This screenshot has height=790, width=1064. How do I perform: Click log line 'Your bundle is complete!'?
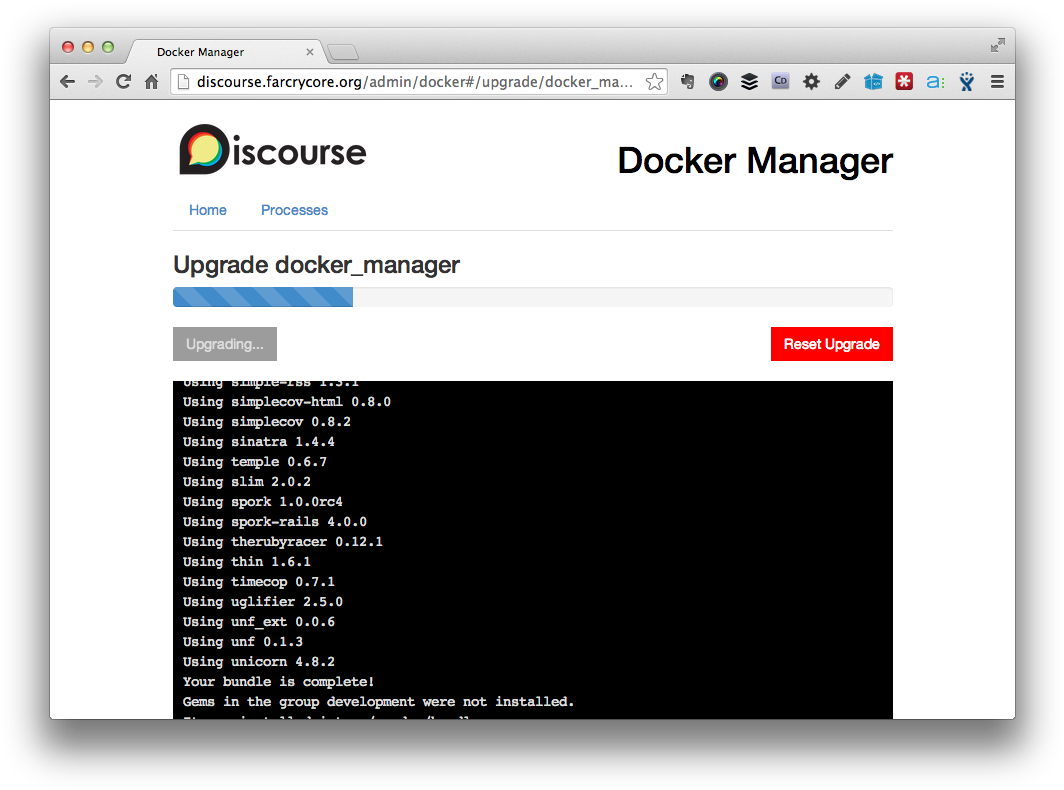click(x=278, y=682)
